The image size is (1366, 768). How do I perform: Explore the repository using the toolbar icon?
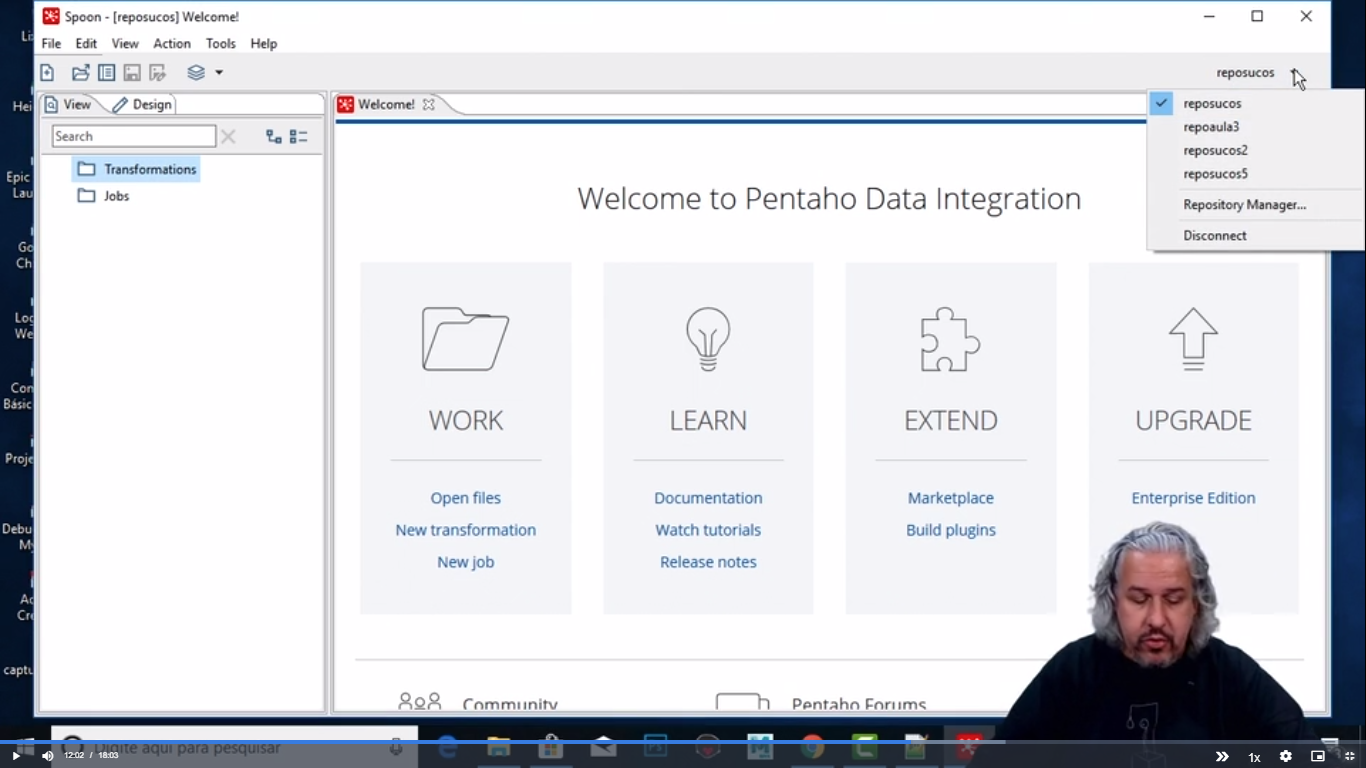(106, 73)
